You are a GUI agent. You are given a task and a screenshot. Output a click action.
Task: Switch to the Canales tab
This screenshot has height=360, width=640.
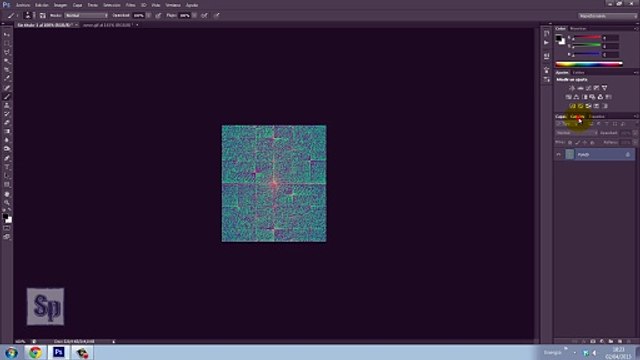(577, 117)
